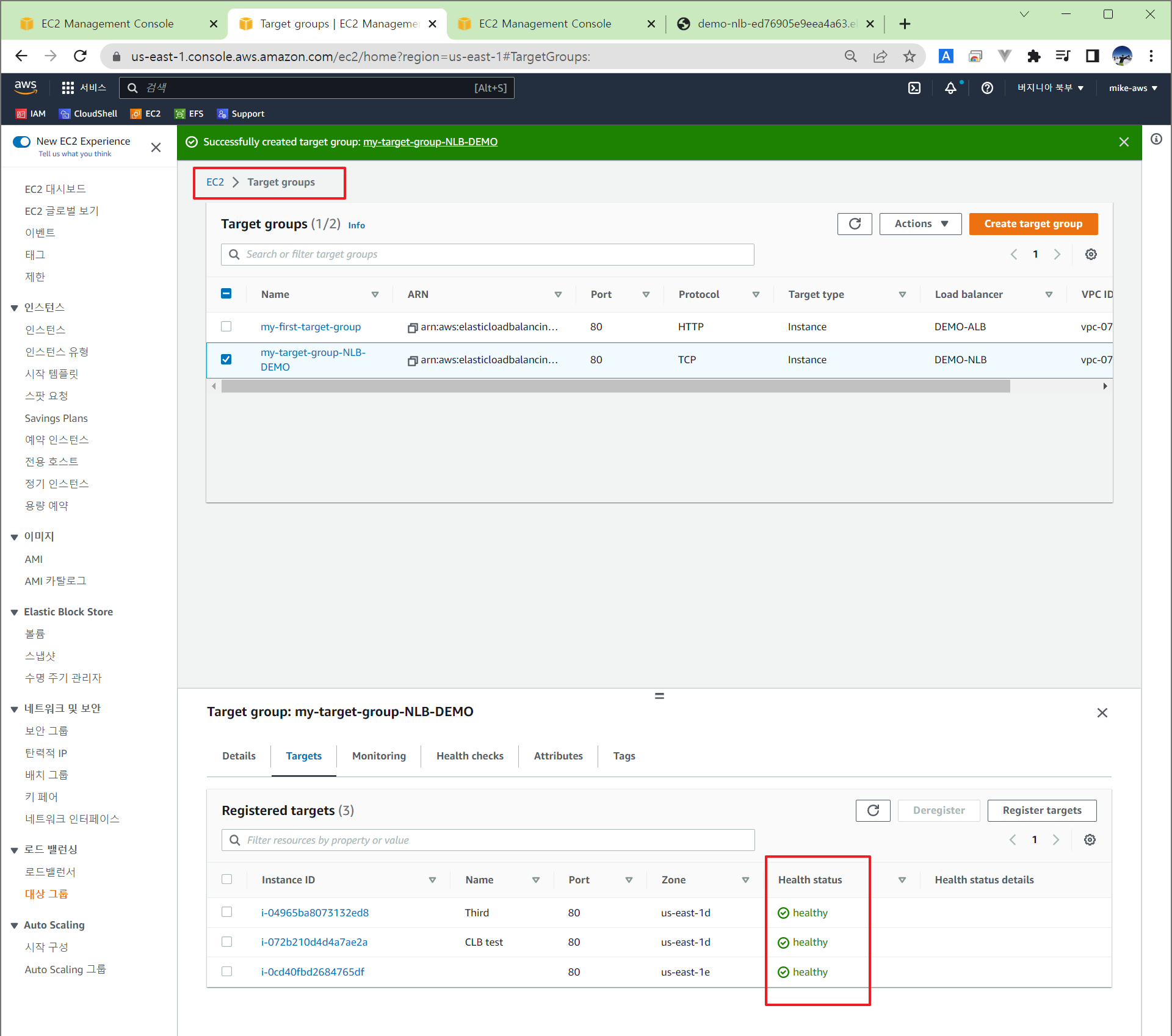Image resolution: width=1172 pixels, height=1036 pixels.
Task: Switch to the Monitoring tab
Action: [x=378, y=756]
